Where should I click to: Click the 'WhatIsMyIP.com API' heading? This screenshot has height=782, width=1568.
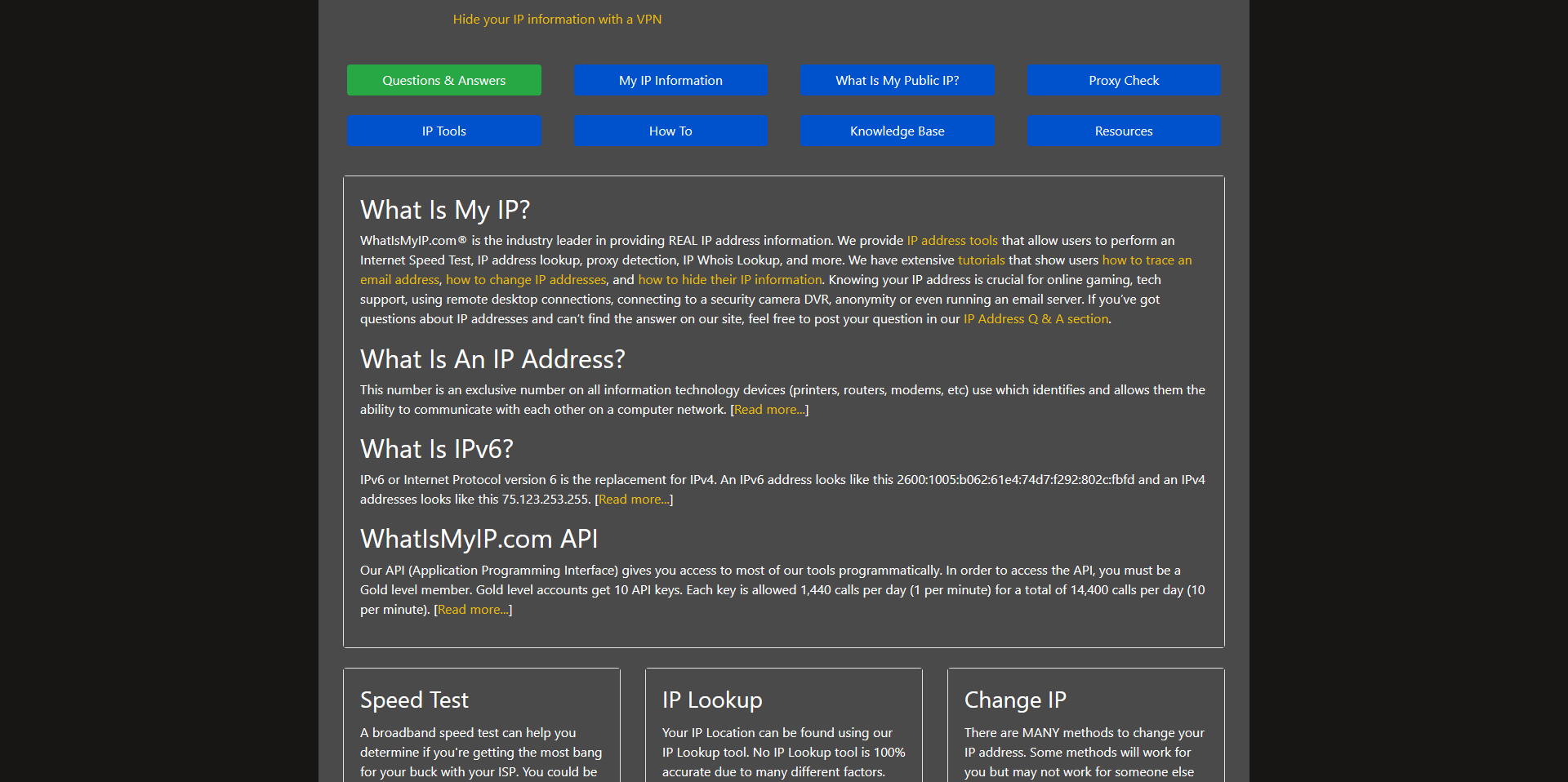(479, 539)
